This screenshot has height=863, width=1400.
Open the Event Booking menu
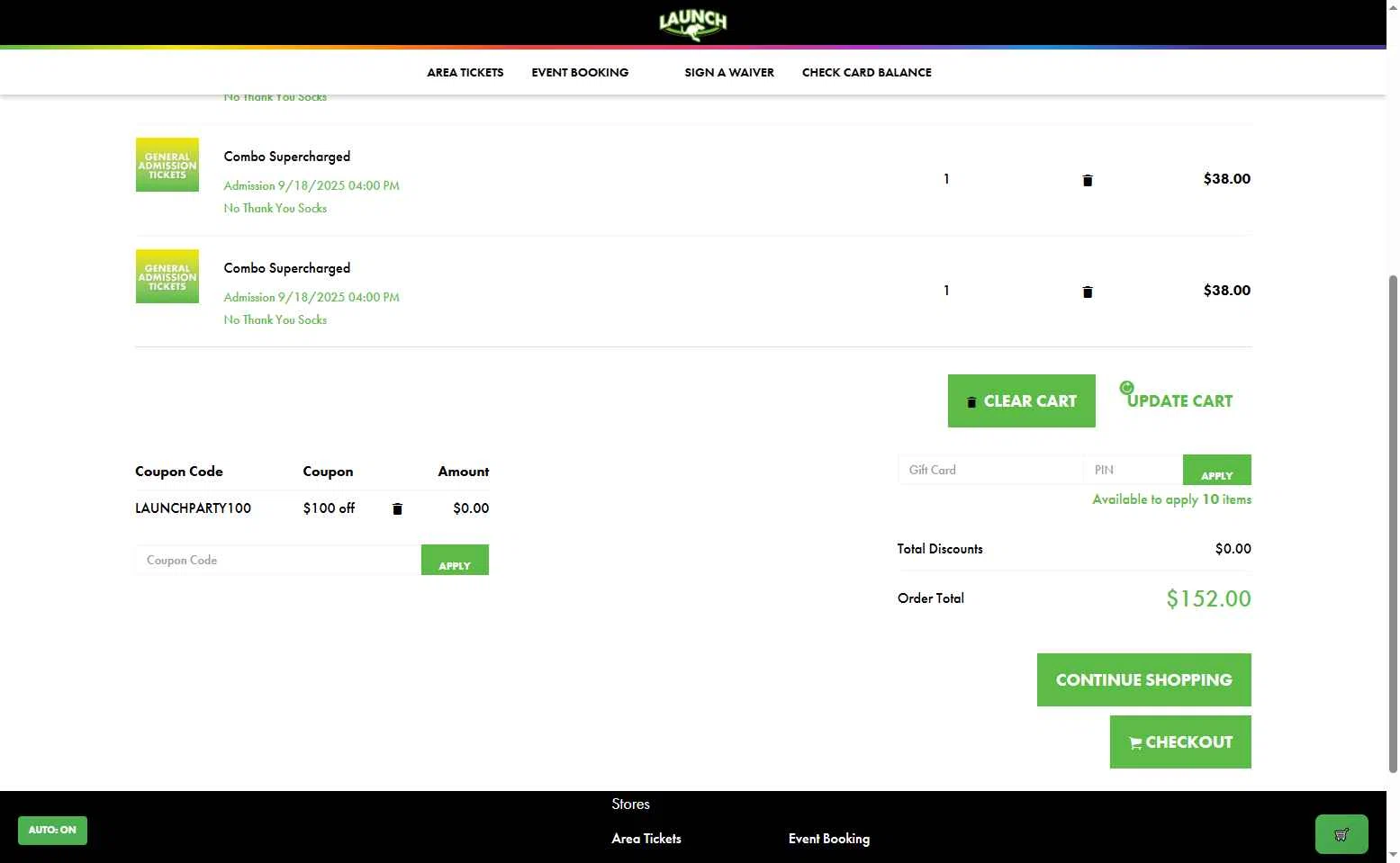click(580, 73)
